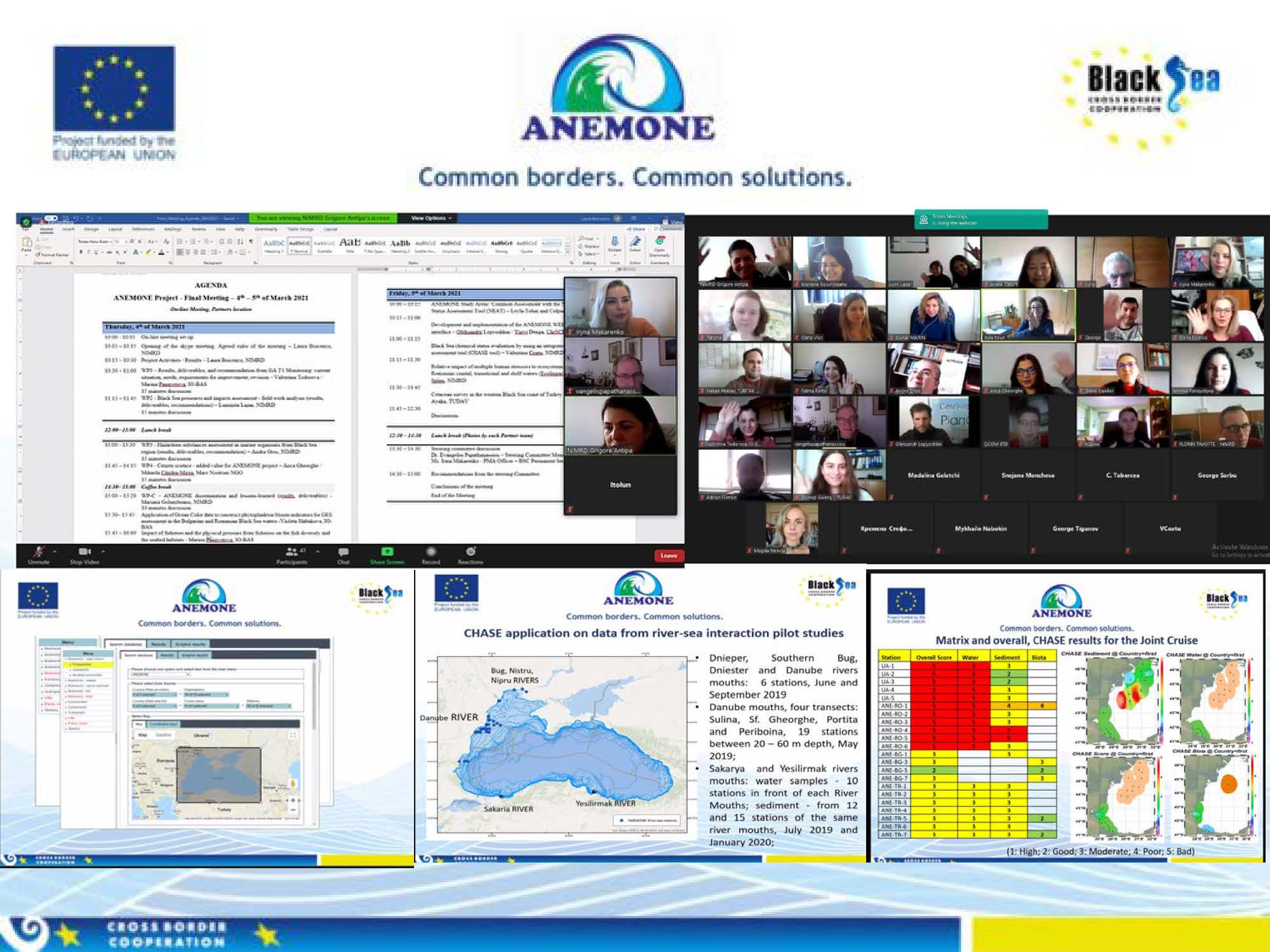This screenshot has width=1270, height=952.
Task: Expand the Word Styles gallery arrow
Action: pos(567,252)
